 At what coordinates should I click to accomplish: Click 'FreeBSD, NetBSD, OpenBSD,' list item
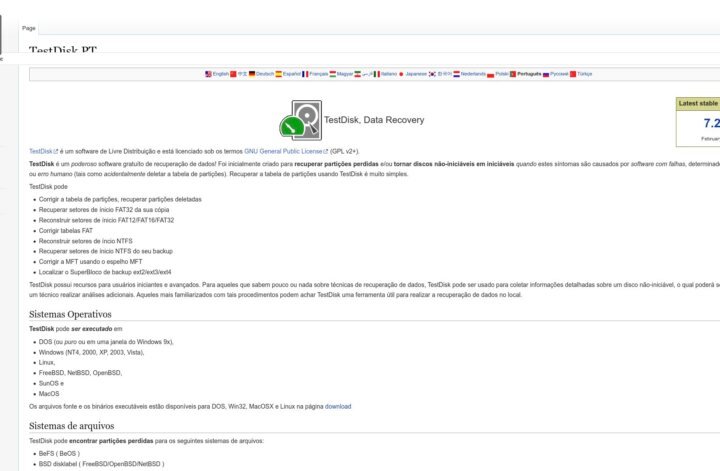tap(80, 373)
